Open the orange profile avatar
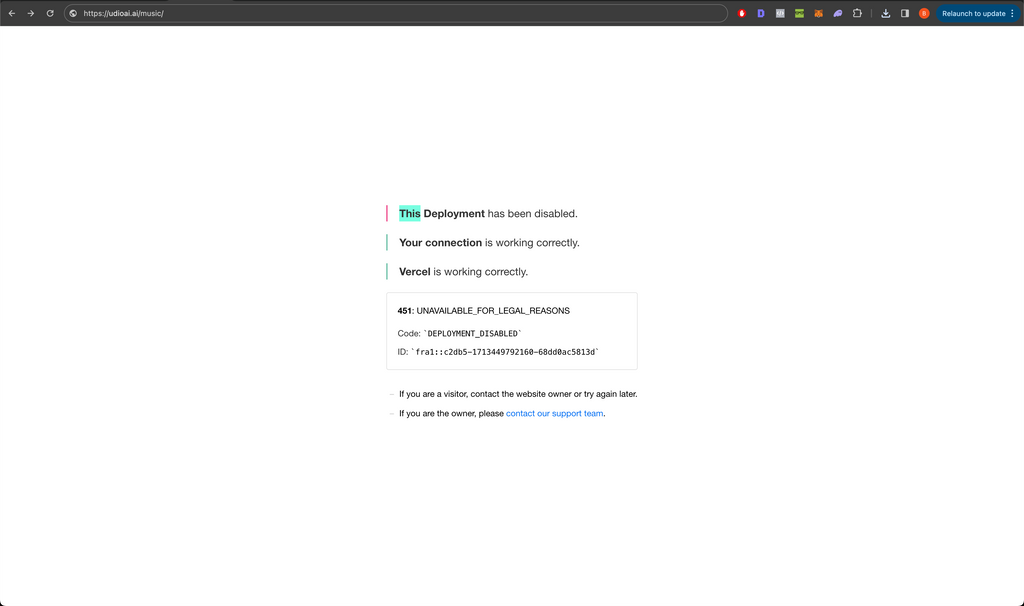Viewport: 1024px width, 606px height. (924, 13)
